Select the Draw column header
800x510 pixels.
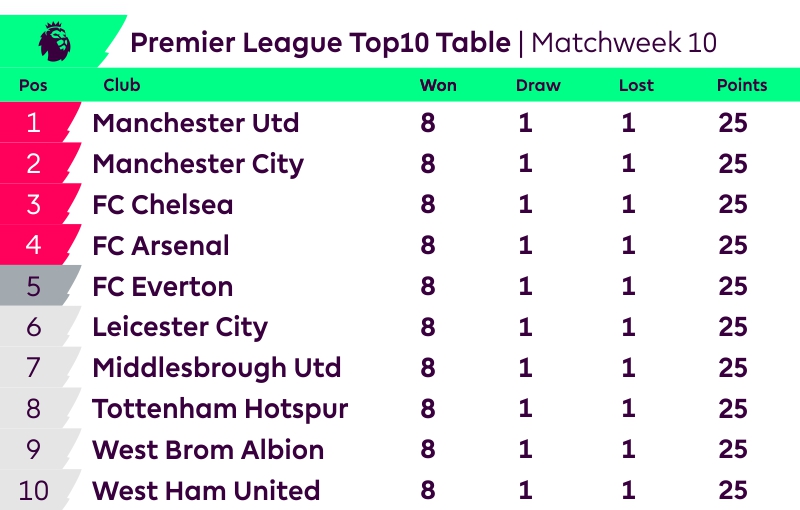tap(538, 85)
